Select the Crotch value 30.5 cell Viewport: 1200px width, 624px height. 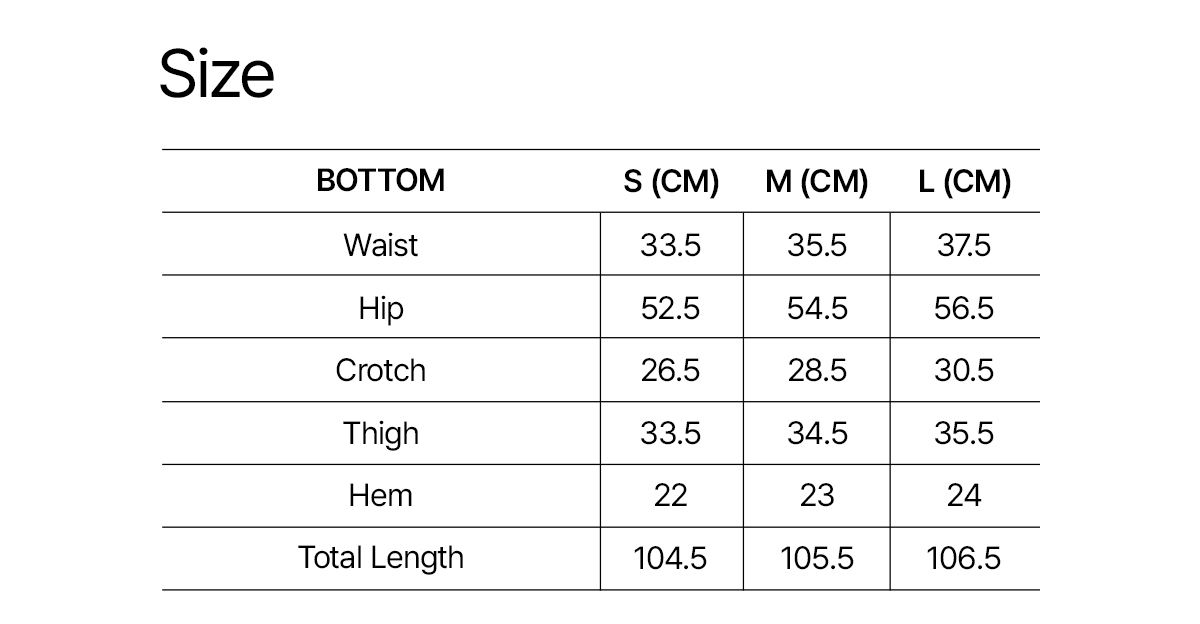click(964, 371)
